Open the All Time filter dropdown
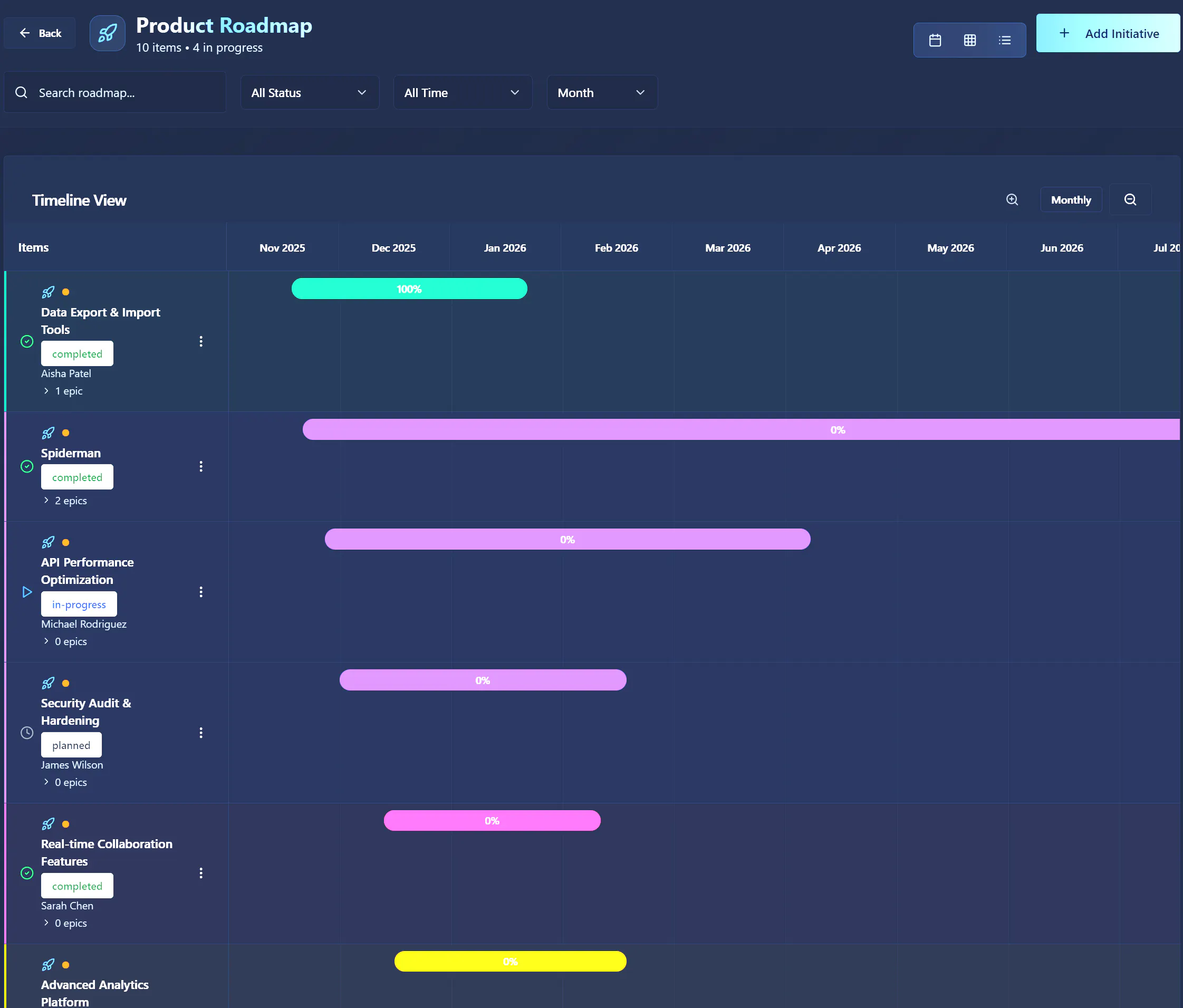 tap(463, 92)
